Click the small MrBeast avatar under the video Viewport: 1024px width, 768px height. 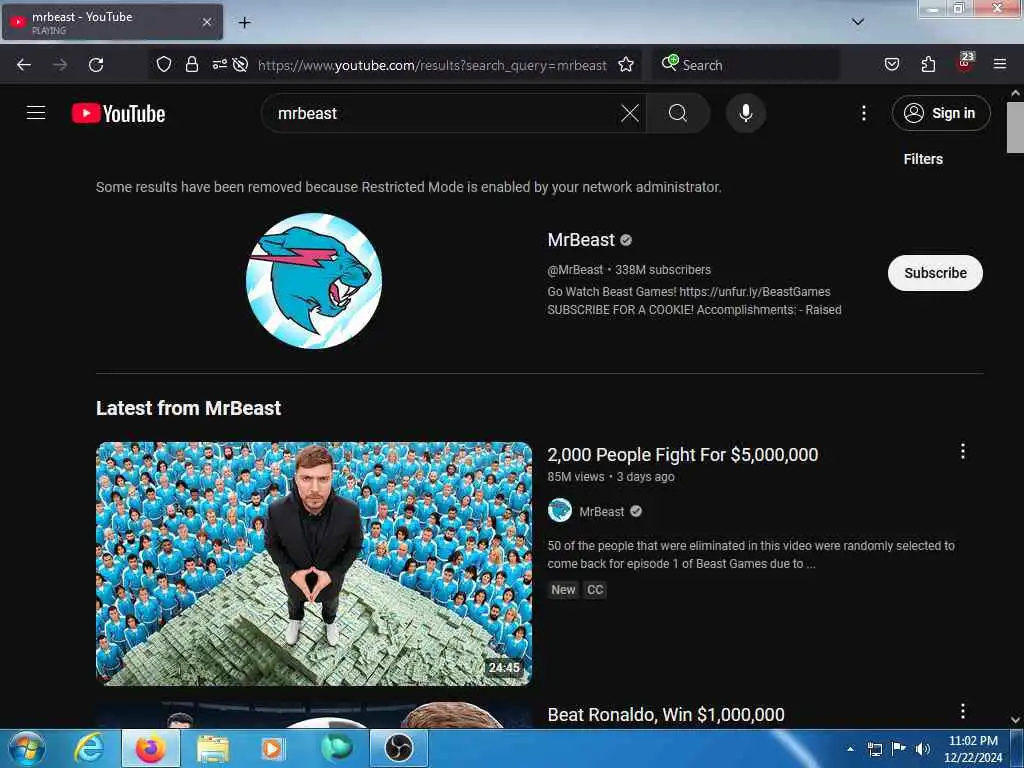(x=560, y=511)
